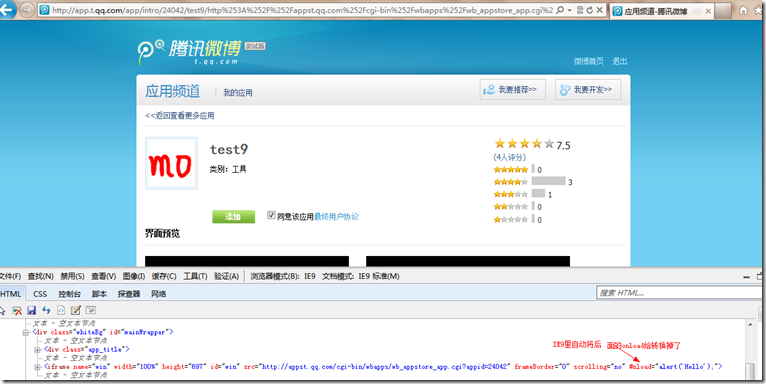The height and width of the screenshot is (384, 766).
Task: Collapse the div id="mainWrapper" node
Action: [25, 333]
